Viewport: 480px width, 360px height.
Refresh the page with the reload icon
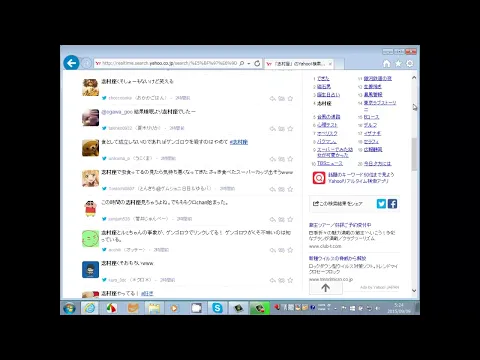tap(257, 63)
